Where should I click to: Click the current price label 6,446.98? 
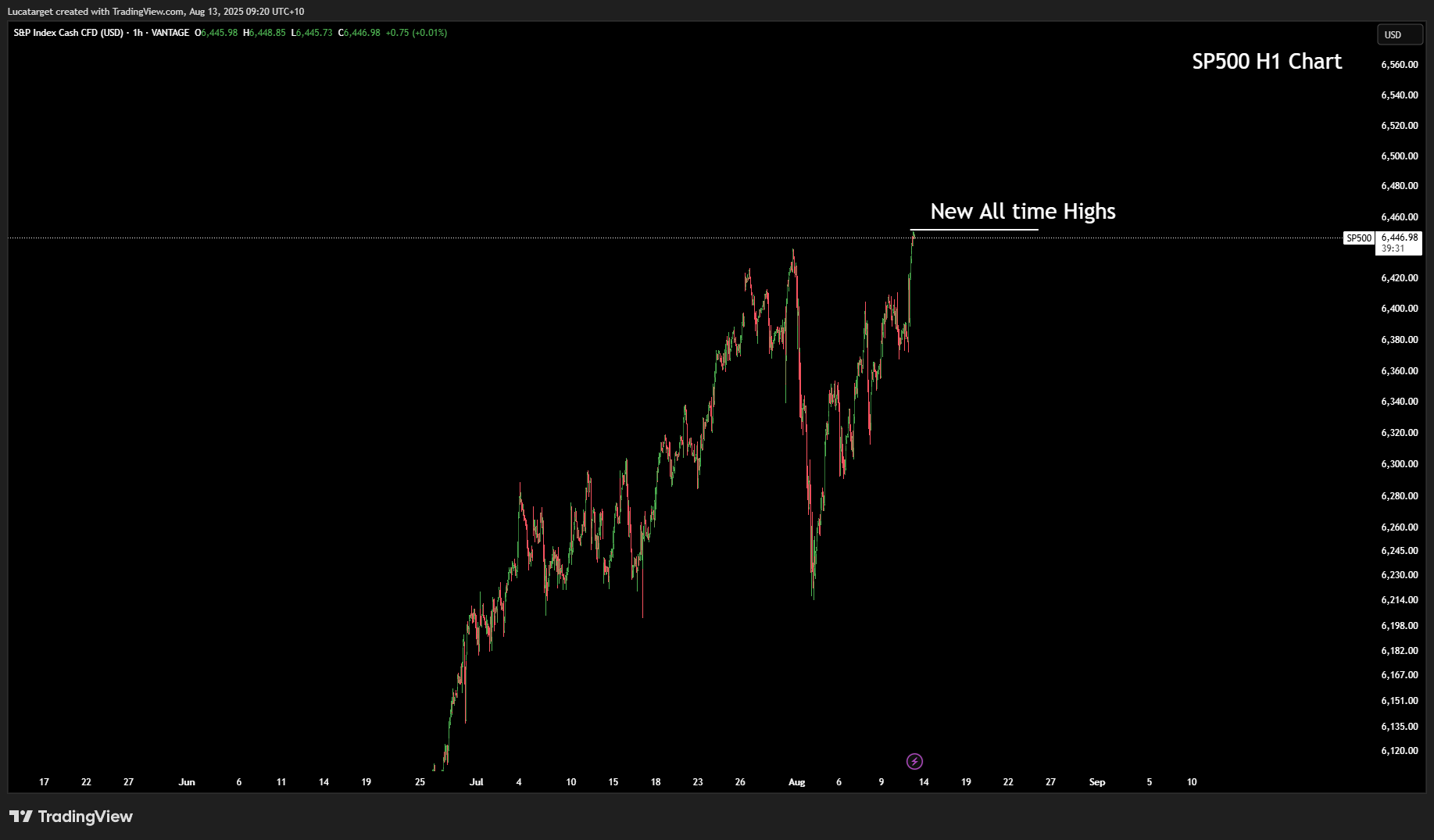[1399, 238]
